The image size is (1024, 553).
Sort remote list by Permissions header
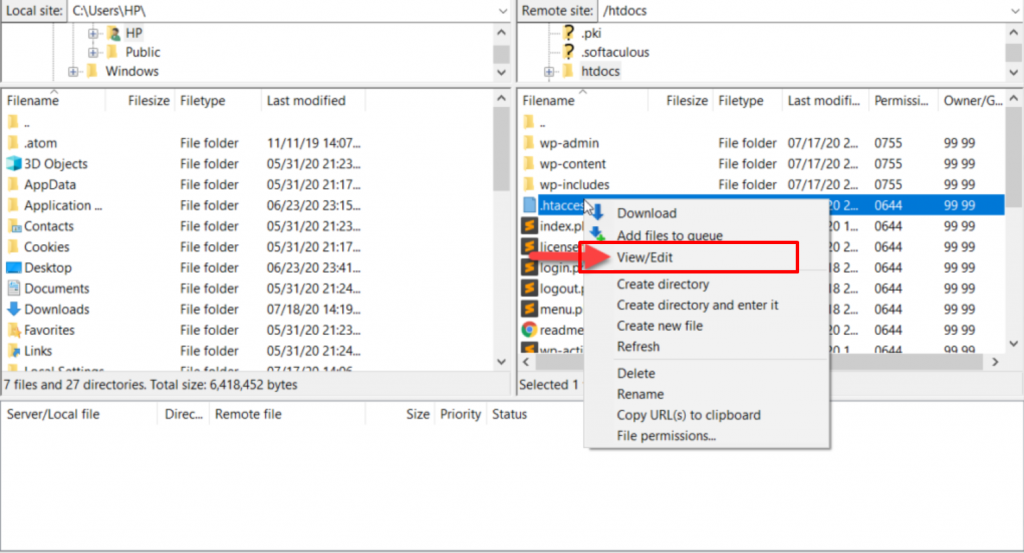pyautogui.click(x=903, y=101)
